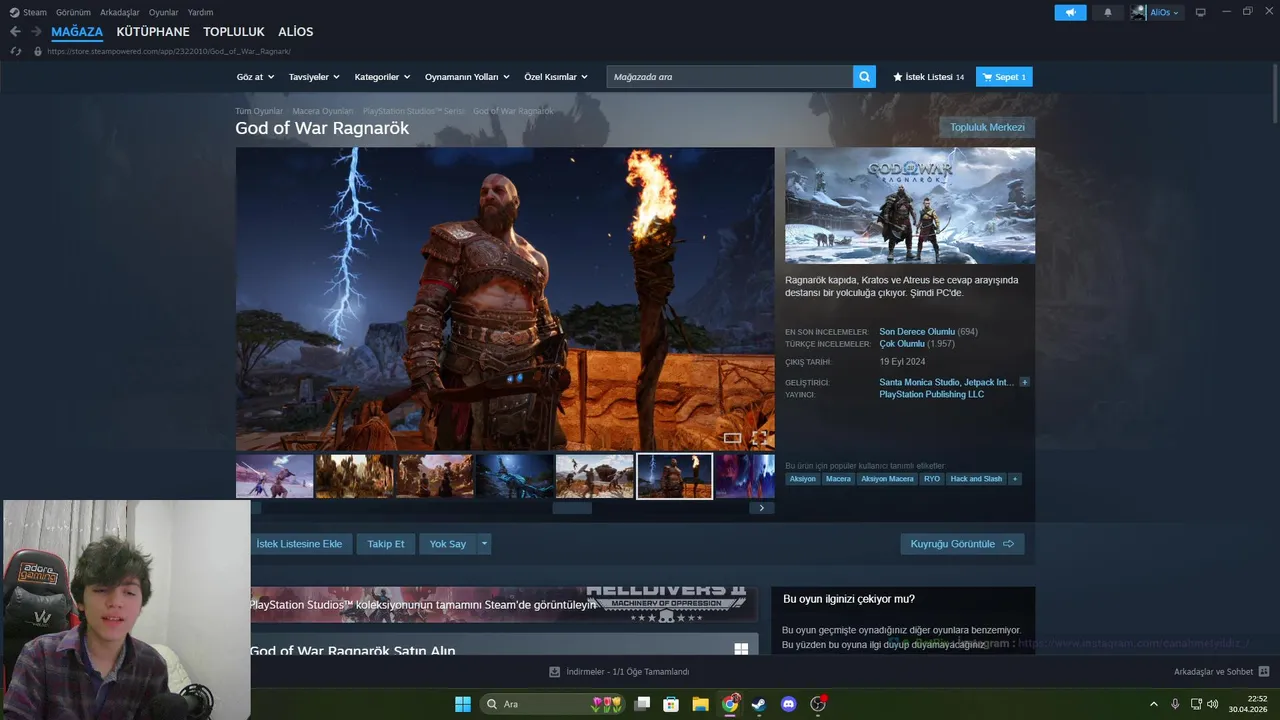Enter fullscreen on media viewer
The image size is (1280, 720).
759,438
